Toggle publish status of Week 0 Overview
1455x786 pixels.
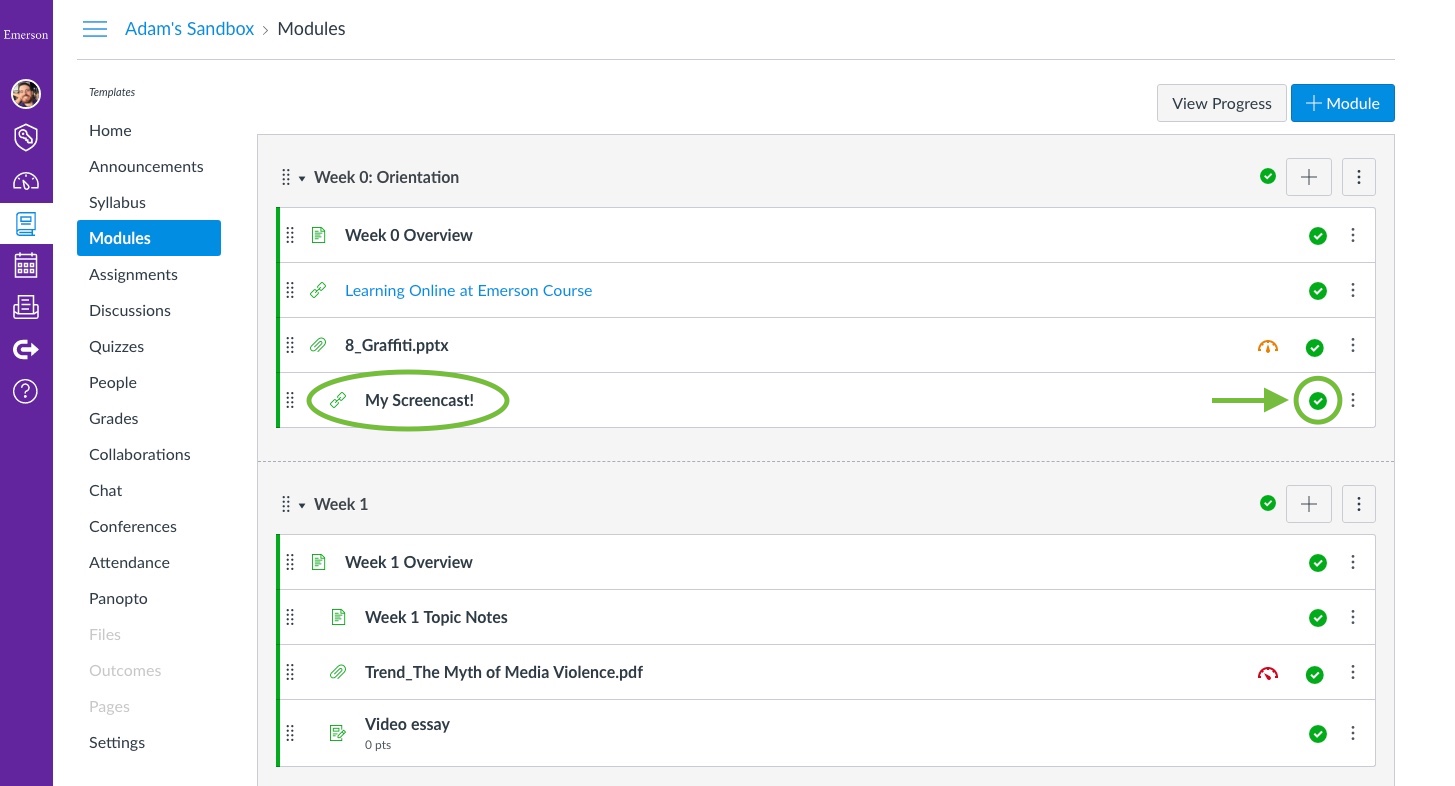click(1318, 236)
